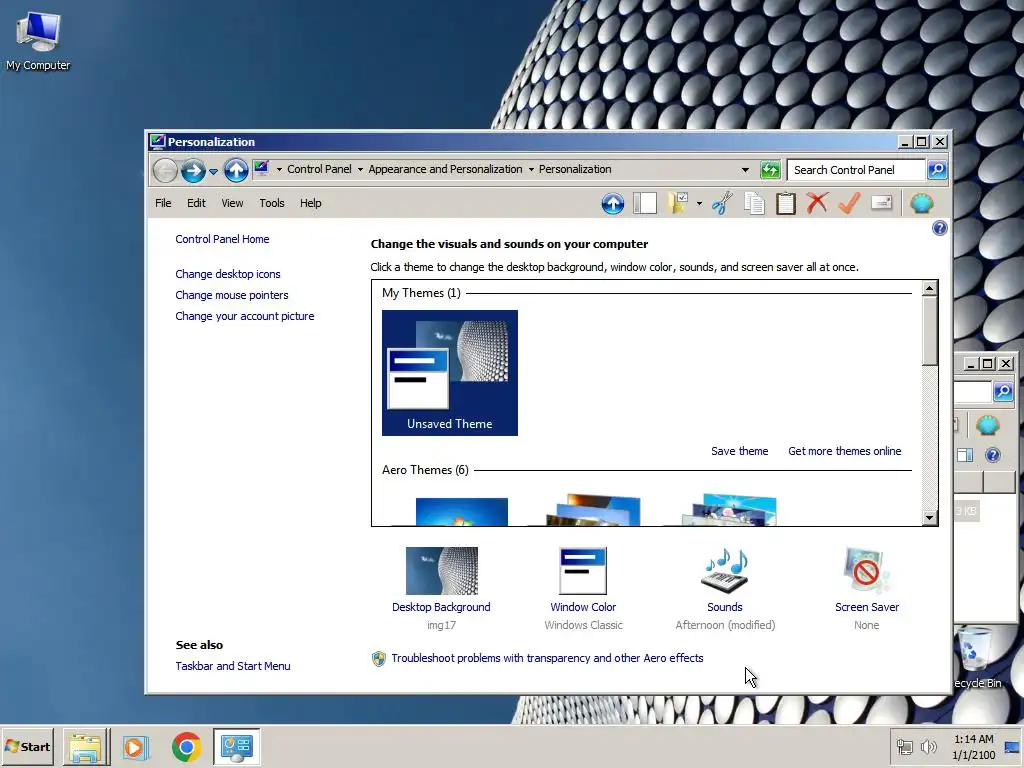Select the Unsaved Theme thumbnail

coord(450,373)
